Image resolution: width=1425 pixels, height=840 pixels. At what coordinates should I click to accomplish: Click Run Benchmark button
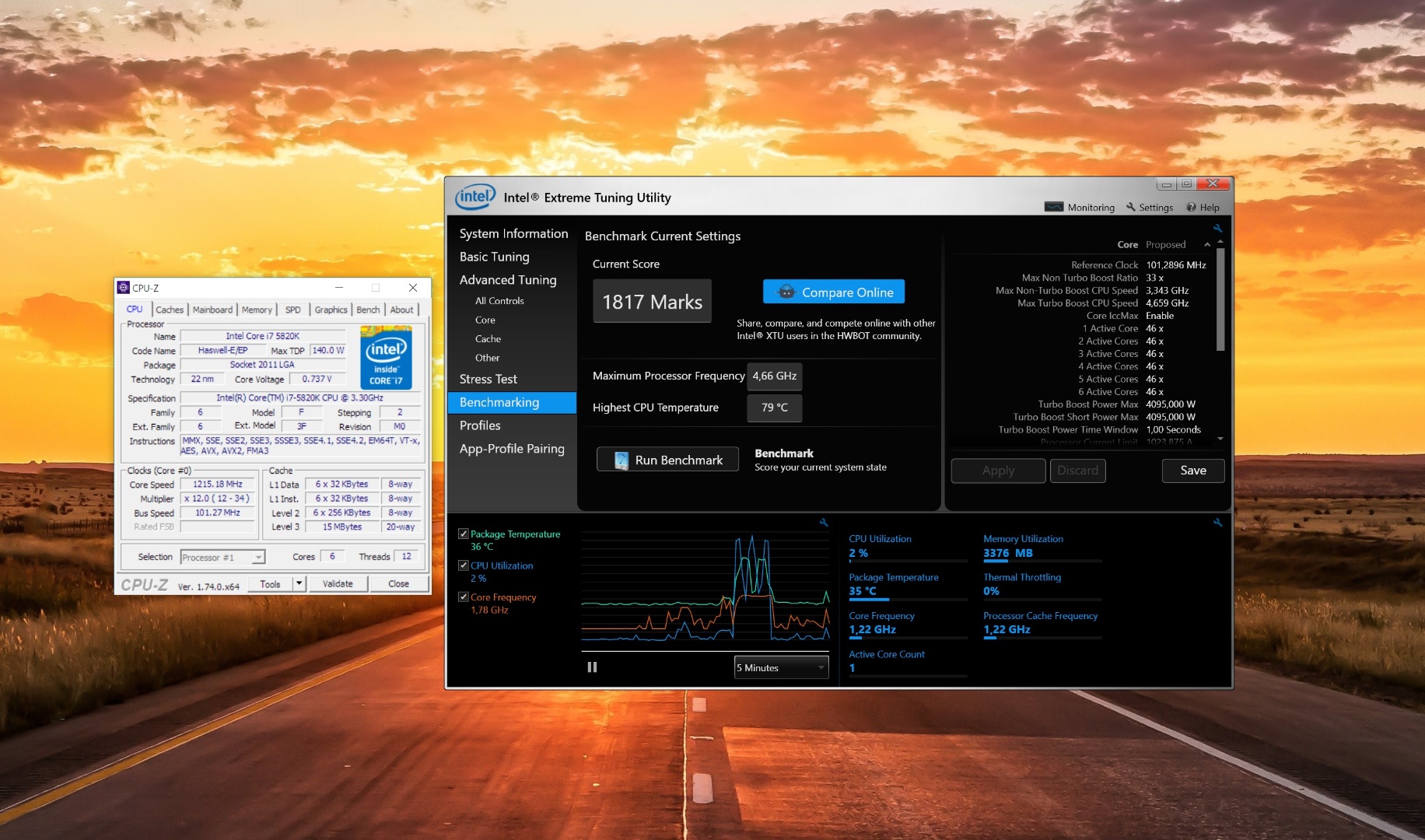tap(667, 460)
